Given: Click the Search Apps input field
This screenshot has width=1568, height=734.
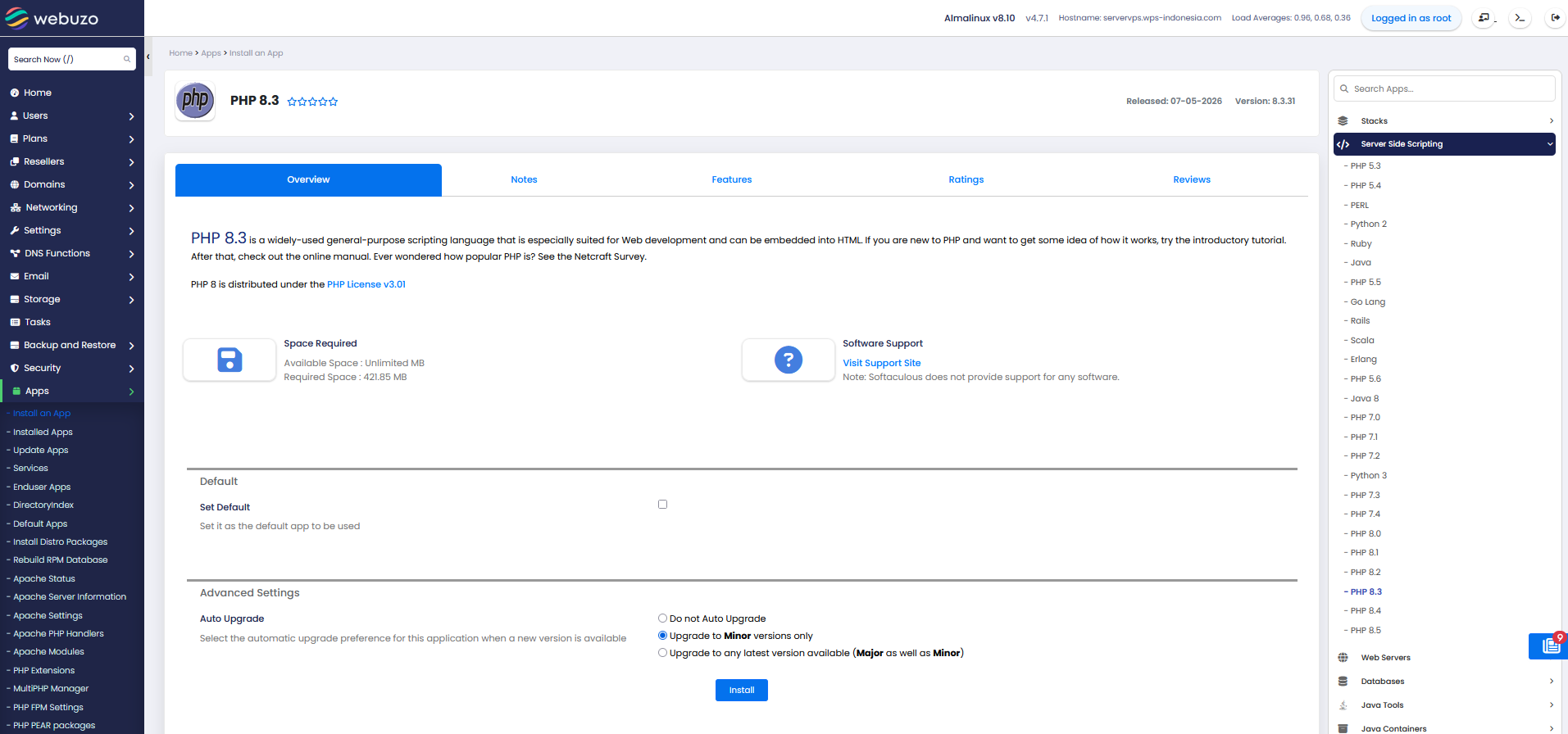Looking at the screenshot, I should (x=1444, y=88).
